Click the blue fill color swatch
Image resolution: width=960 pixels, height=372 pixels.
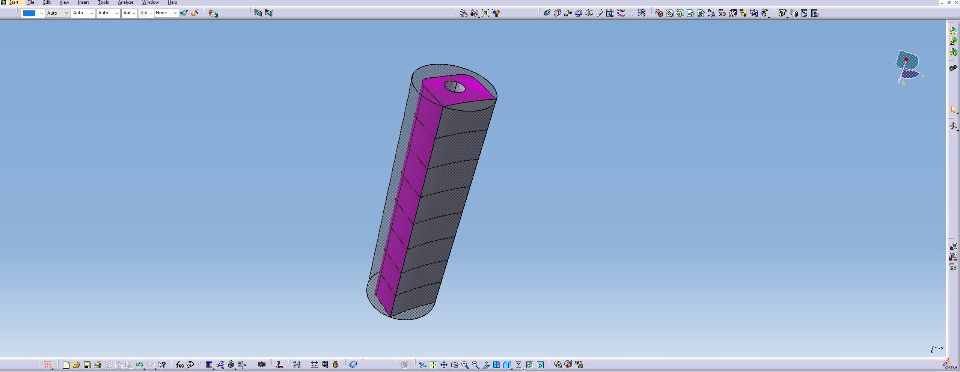[29, 13]
